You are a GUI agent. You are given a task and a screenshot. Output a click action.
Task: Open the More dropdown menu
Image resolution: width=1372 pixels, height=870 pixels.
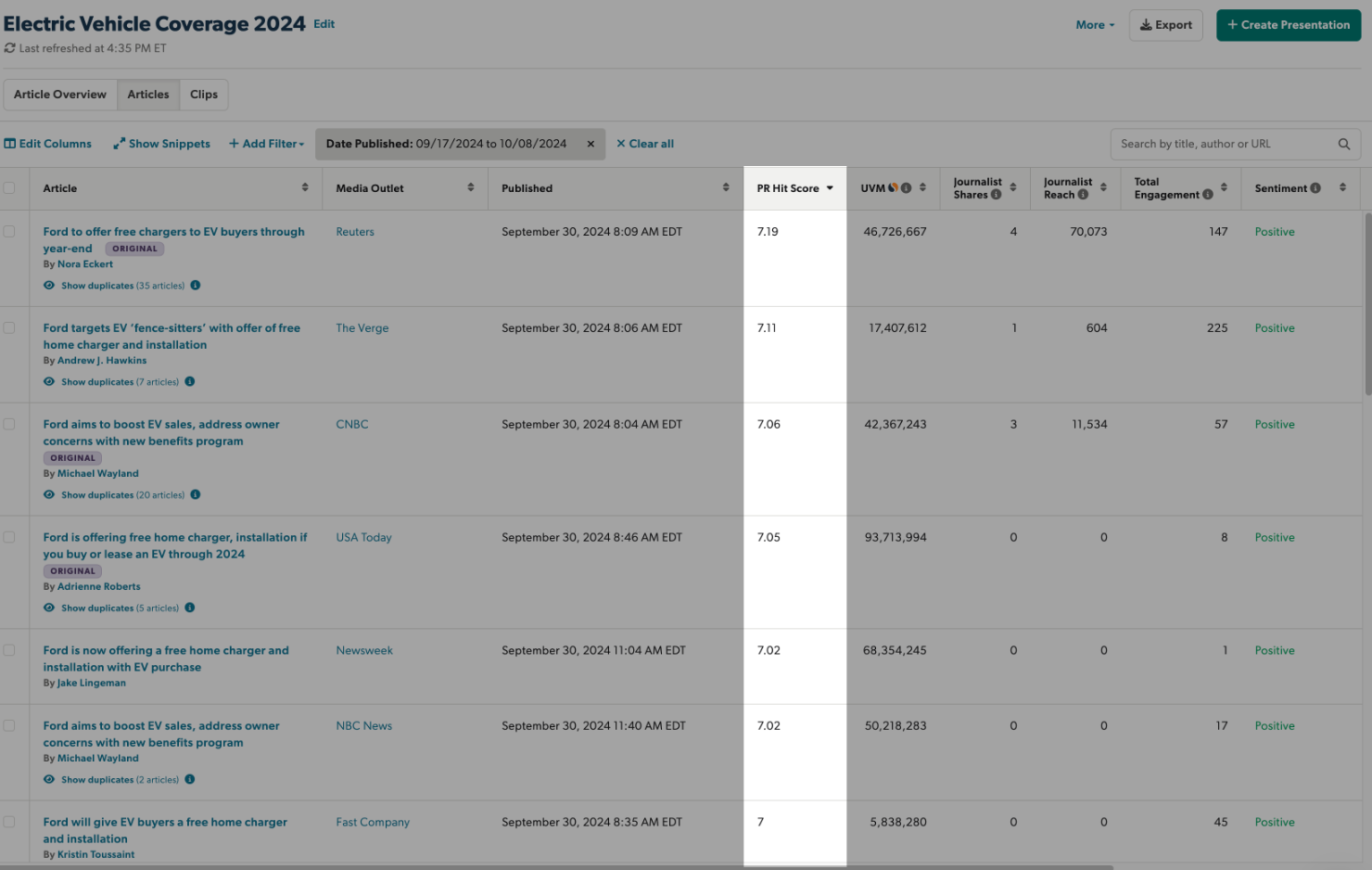[1092, 25]
